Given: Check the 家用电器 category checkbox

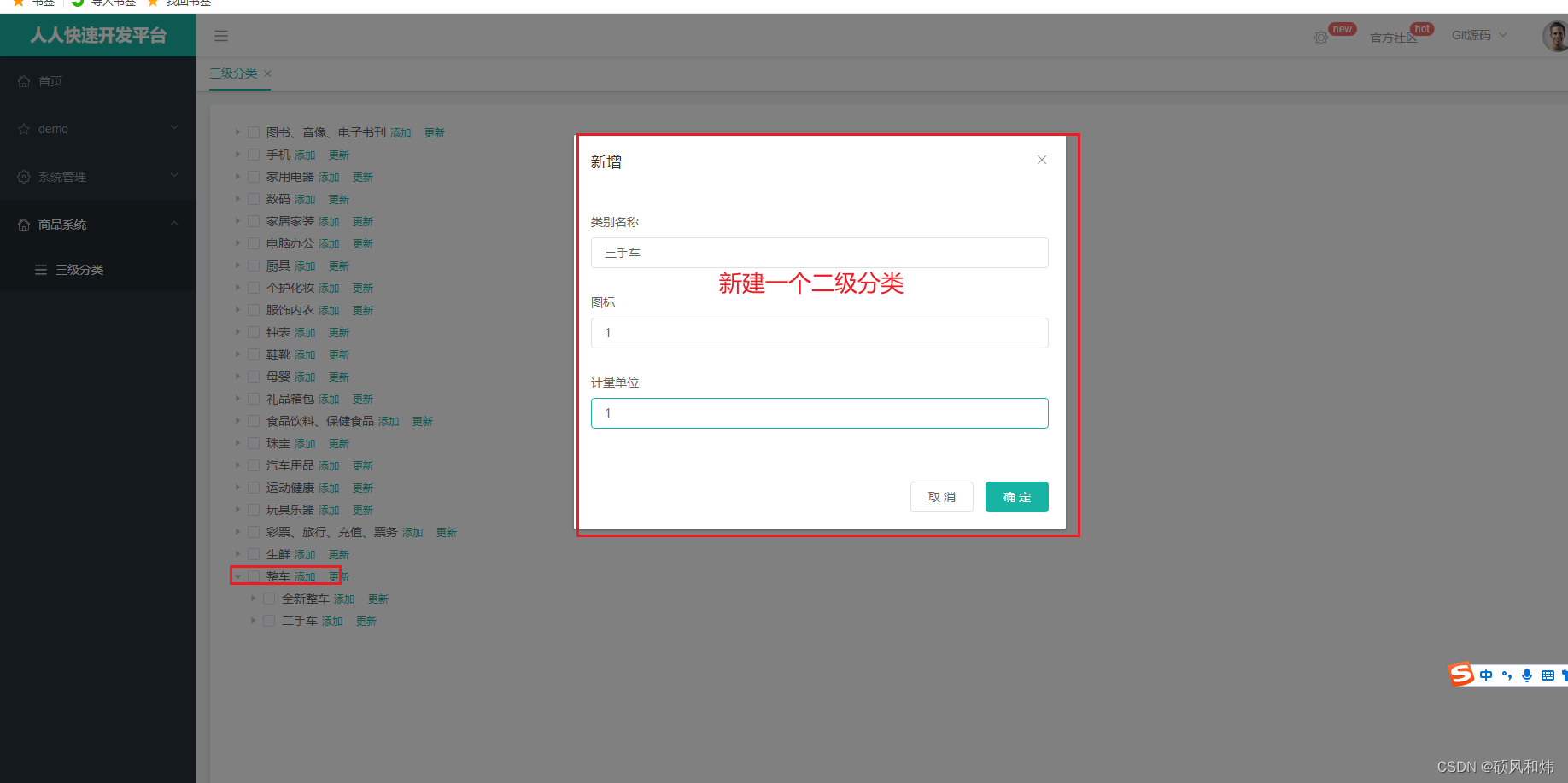Looking at the screenshot, I should [254, 177].
